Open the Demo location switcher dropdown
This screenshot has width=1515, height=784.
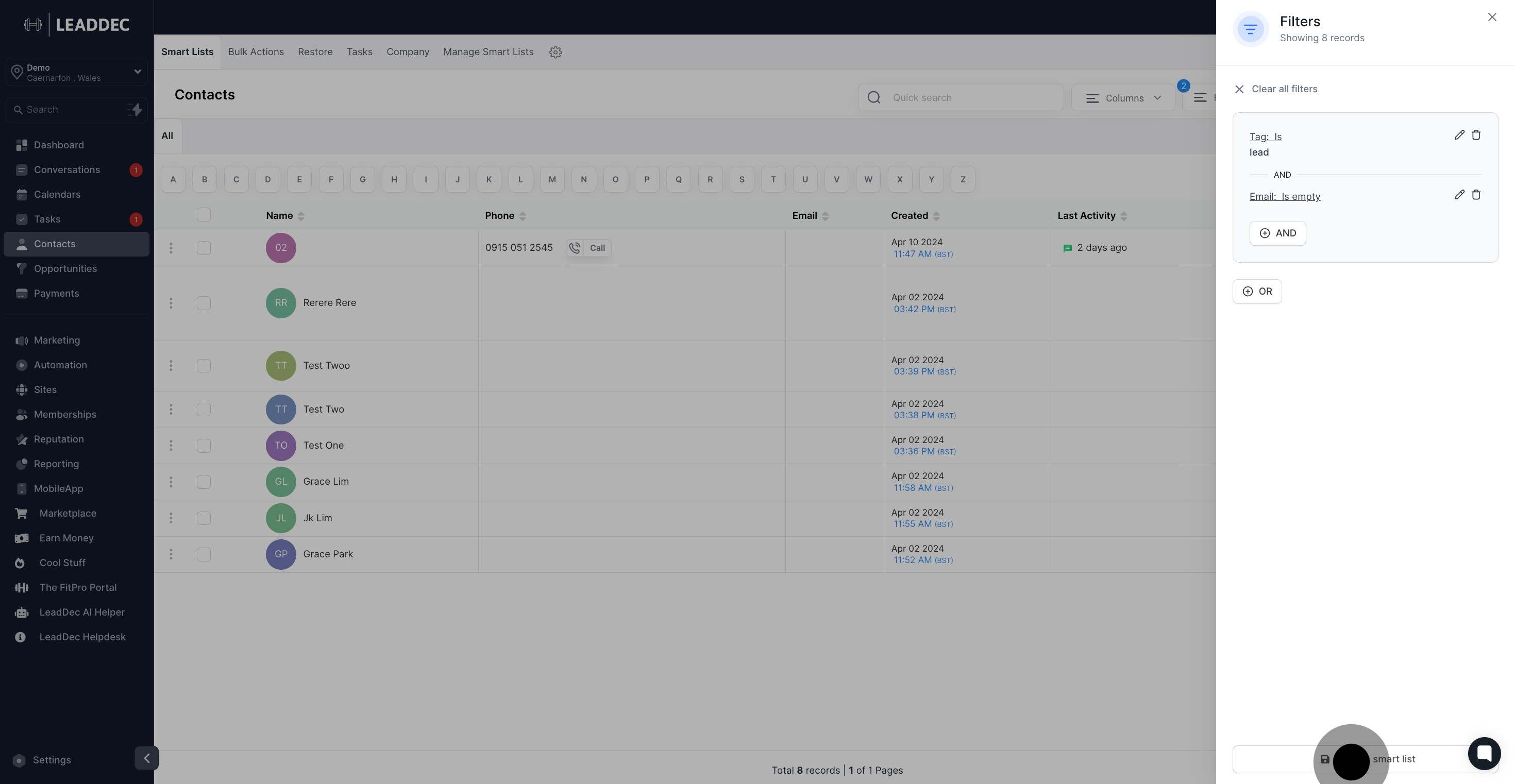[x=76, y=72]
